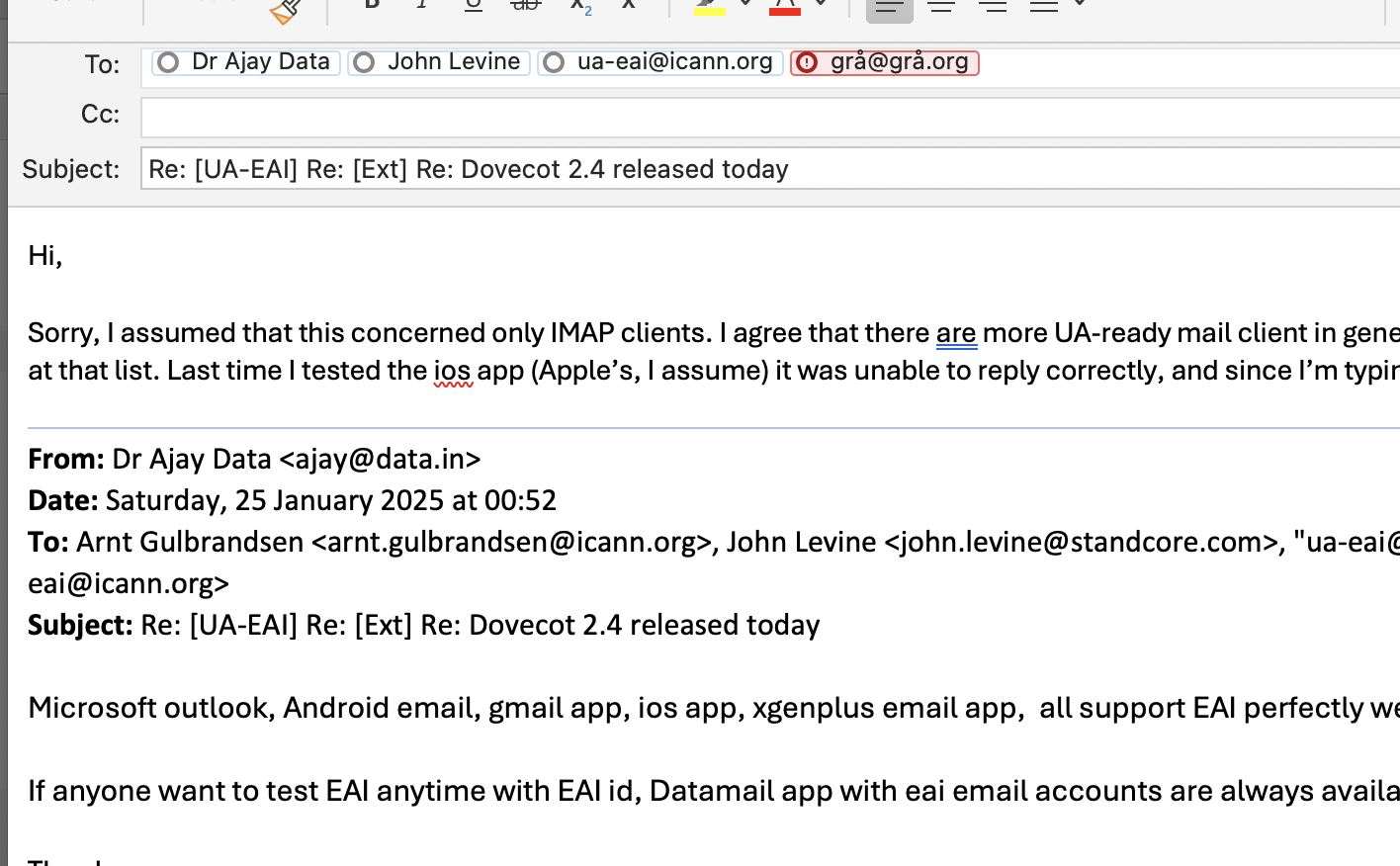
Task: Apply superscript formatting
Action: pos(629,4)
